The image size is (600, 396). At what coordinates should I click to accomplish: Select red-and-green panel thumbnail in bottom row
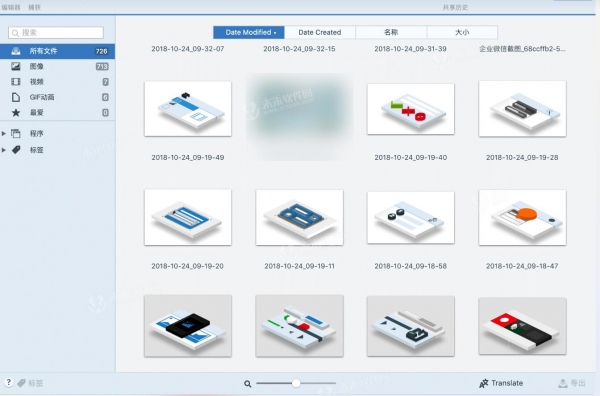point(522,326)
